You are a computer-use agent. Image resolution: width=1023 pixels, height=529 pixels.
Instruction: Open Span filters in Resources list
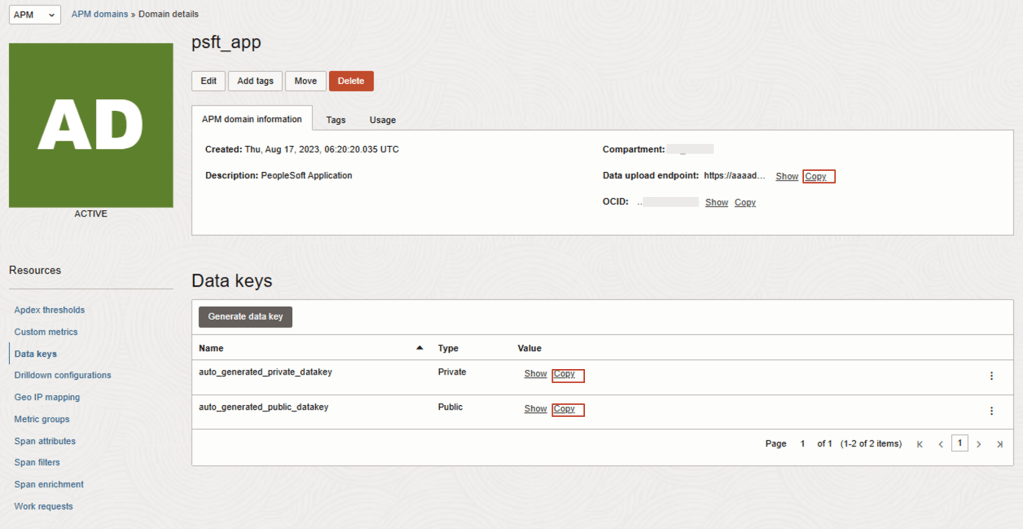(37, 463)
